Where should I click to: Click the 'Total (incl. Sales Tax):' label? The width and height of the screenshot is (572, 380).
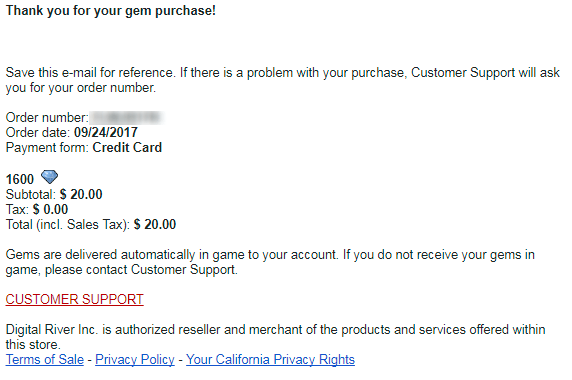tap(68, 224)
